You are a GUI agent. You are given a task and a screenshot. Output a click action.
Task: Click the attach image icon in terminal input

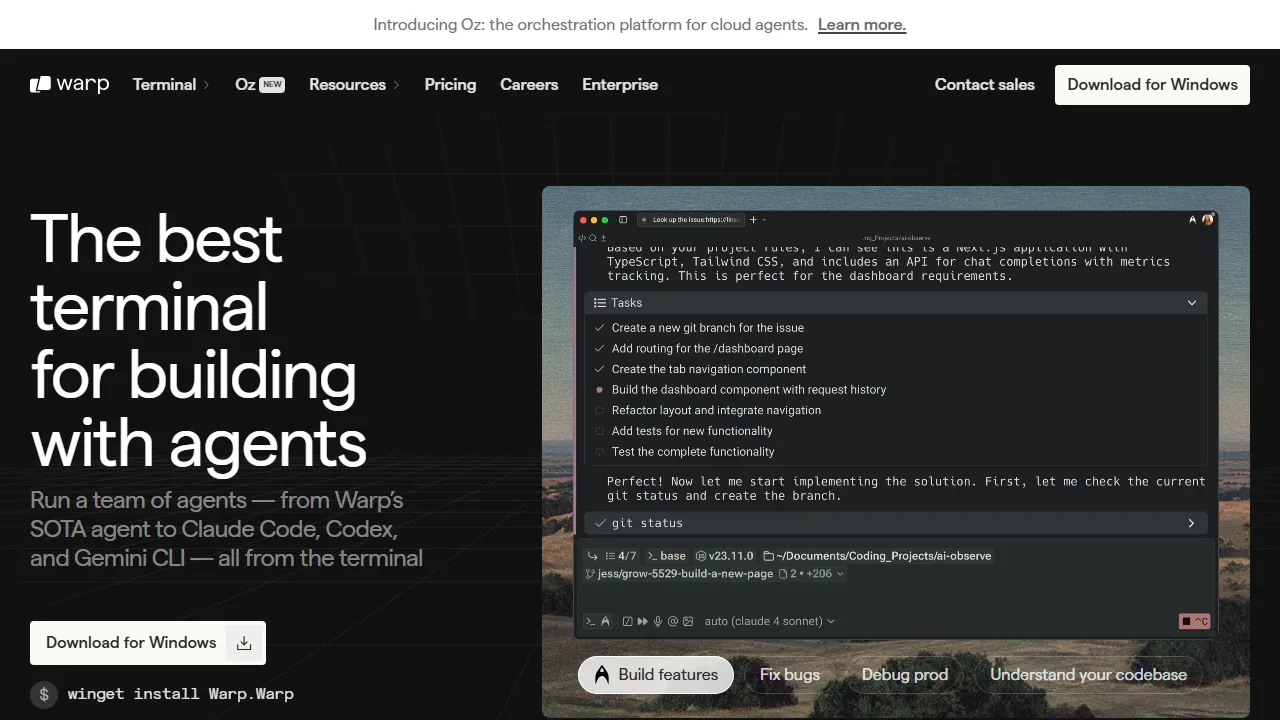click(x=688, y=621)
